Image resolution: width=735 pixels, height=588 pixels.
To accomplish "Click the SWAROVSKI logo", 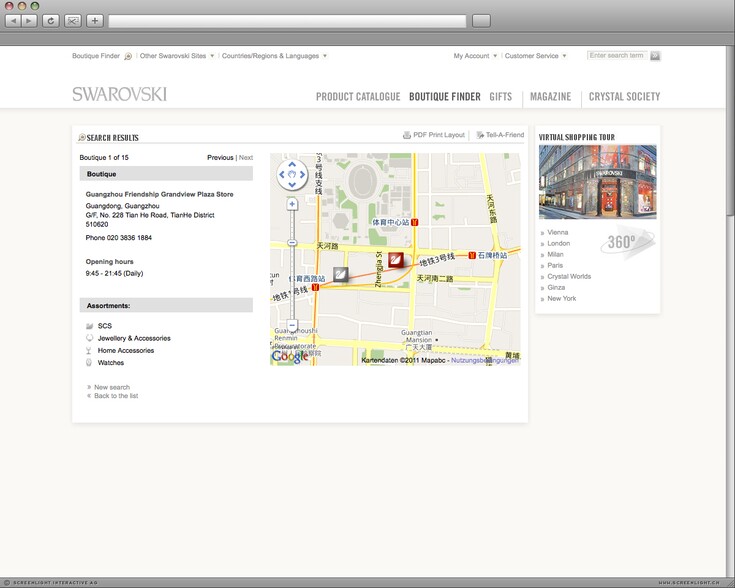I will coord(120,94).
